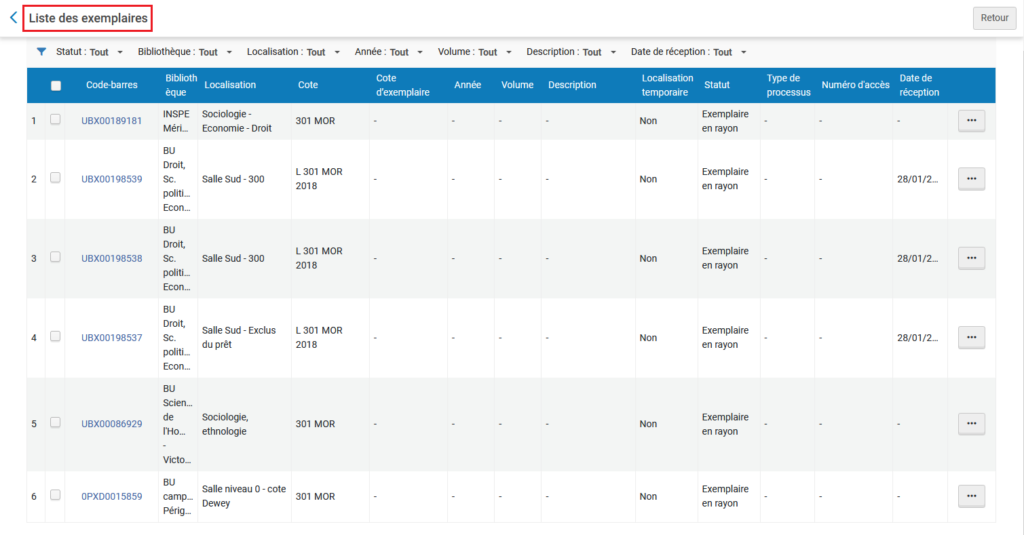1024x535 pixels.
Task: Click 'L 301 MOR 2018' cote in row 2
Action: click(319, 179)
